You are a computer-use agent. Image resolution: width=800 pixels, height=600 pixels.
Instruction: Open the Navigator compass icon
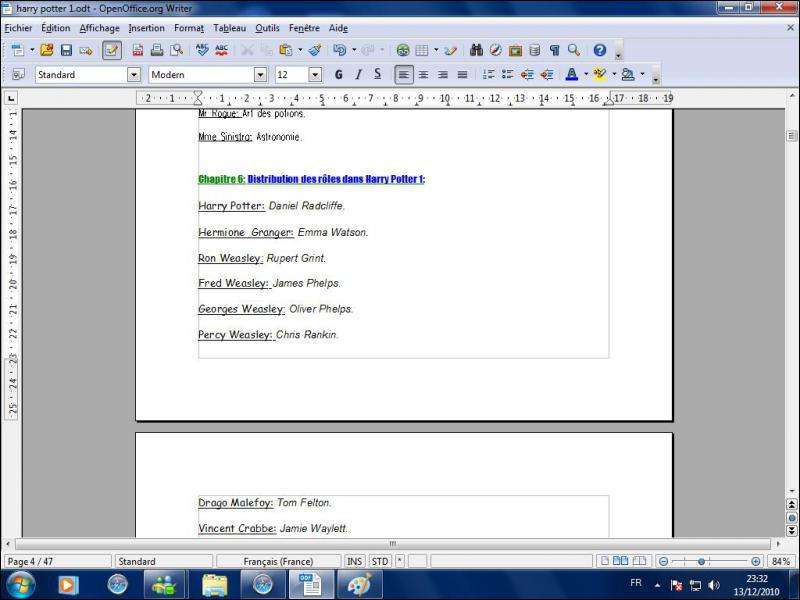tap(496, 50)
